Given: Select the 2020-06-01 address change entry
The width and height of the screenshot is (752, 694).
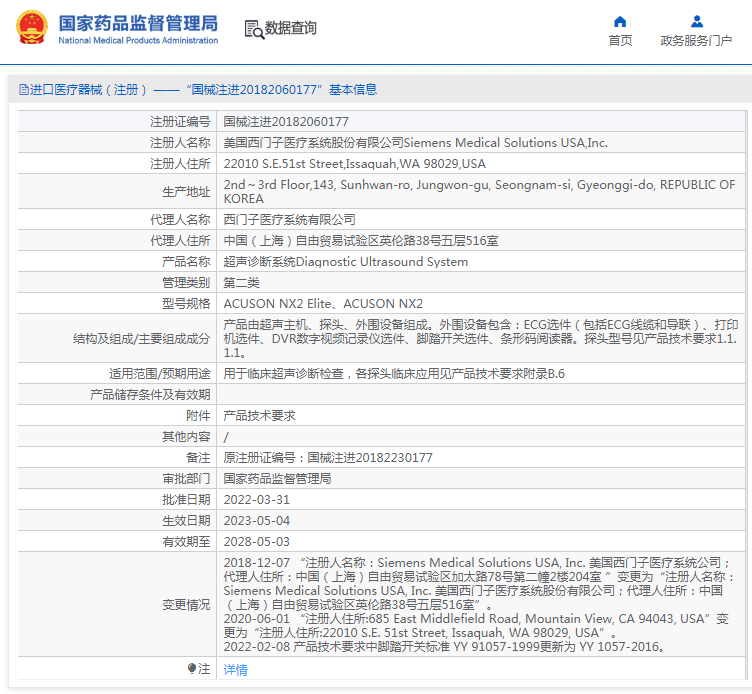Looking at the screenshot, I should click(476, 626).
